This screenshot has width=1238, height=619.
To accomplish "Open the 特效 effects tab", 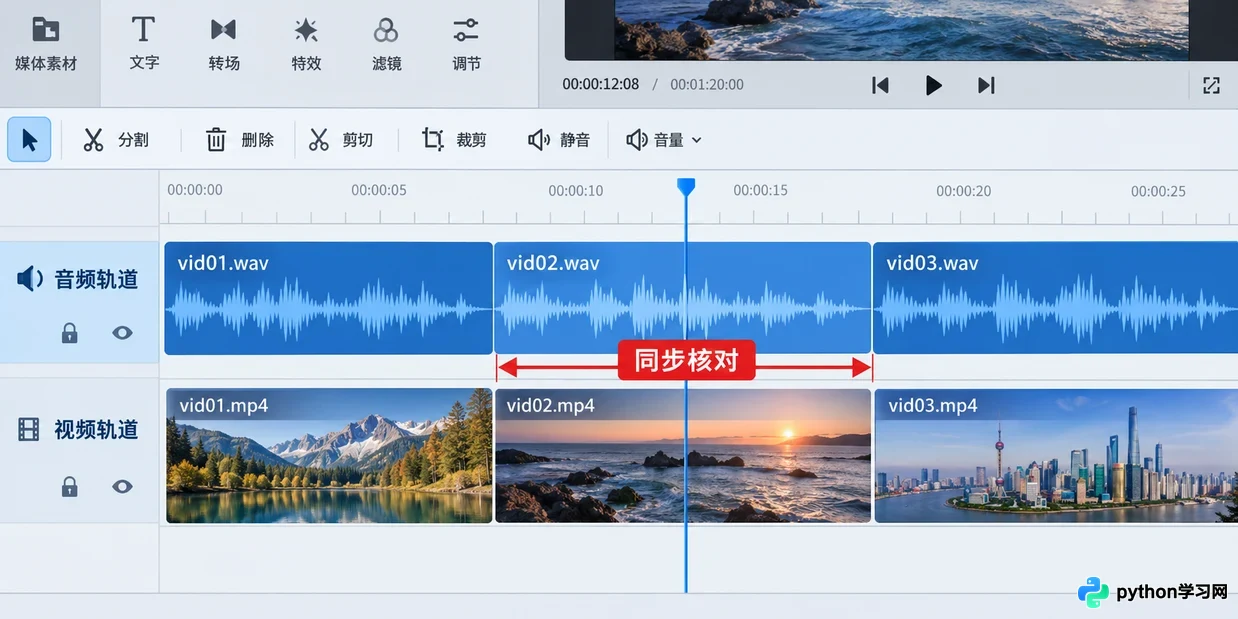I will 306,45.
